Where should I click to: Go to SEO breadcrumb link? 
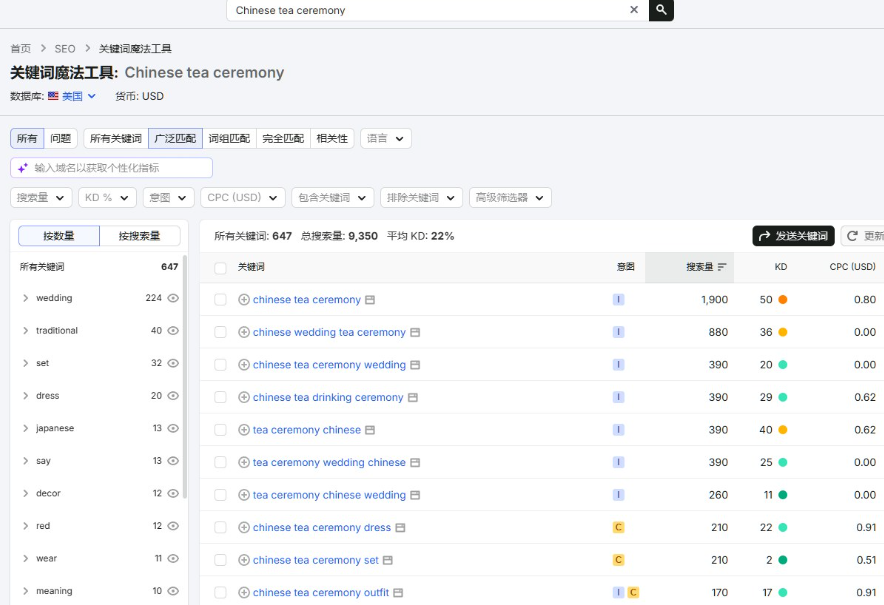(65, 48)
